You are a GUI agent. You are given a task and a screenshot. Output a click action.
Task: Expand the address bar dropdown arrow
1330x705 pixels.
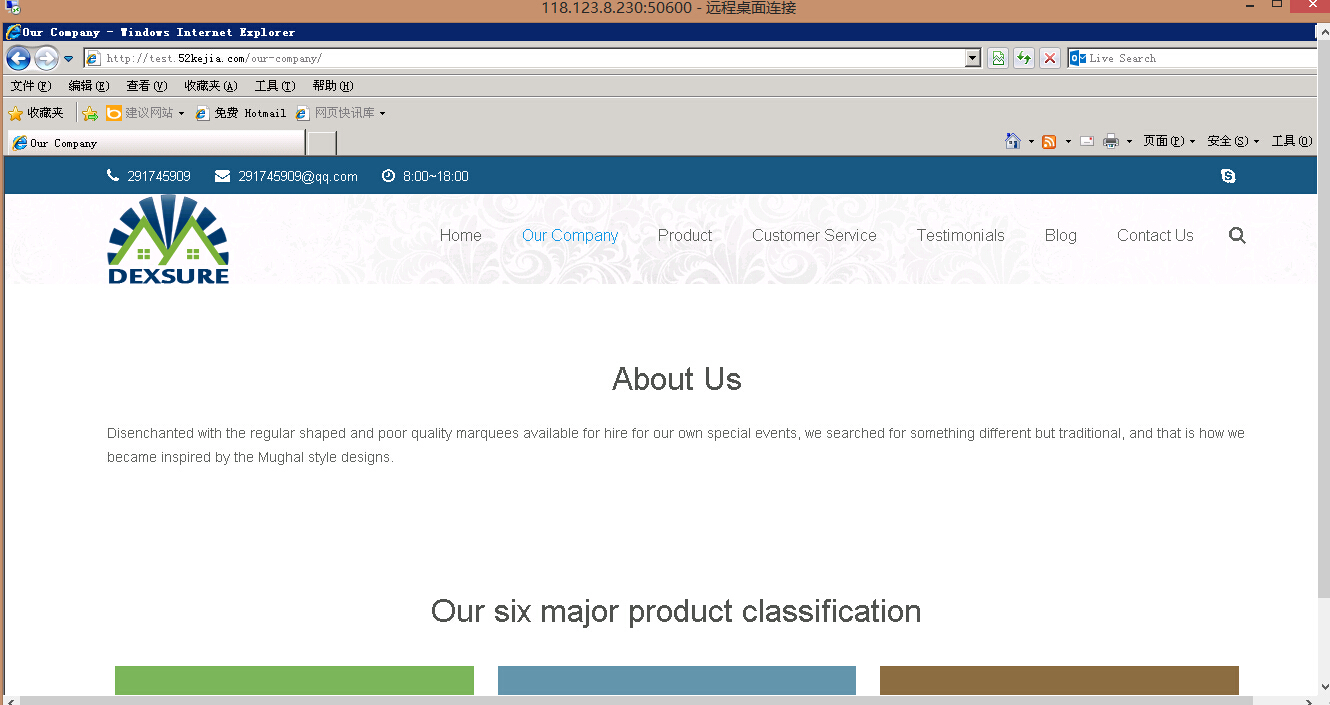[x=972, y=58]
